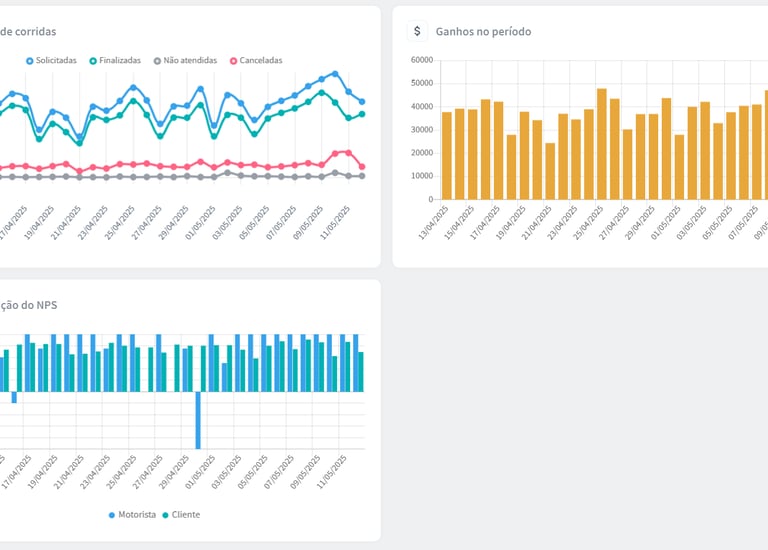
Task: Click the pink Canceladas legend marker
Action: tap(234, 61)
